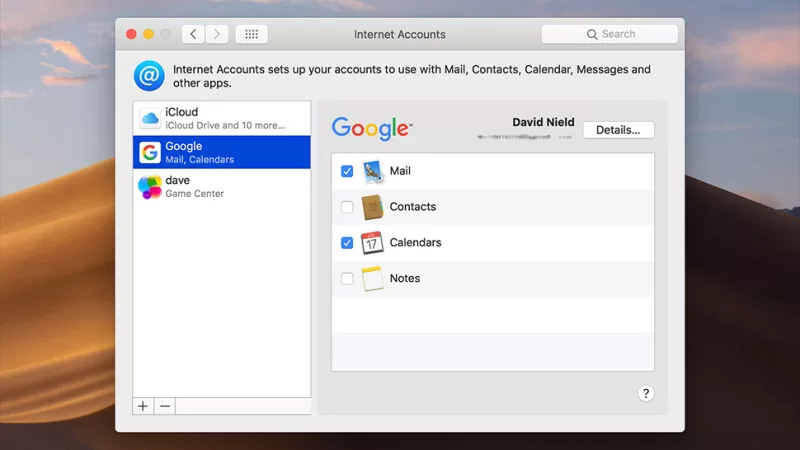The height and width of the screenshot is (450, 800).
Task: Click the Internet Accounts @ icon
Action: pos(149,76)
